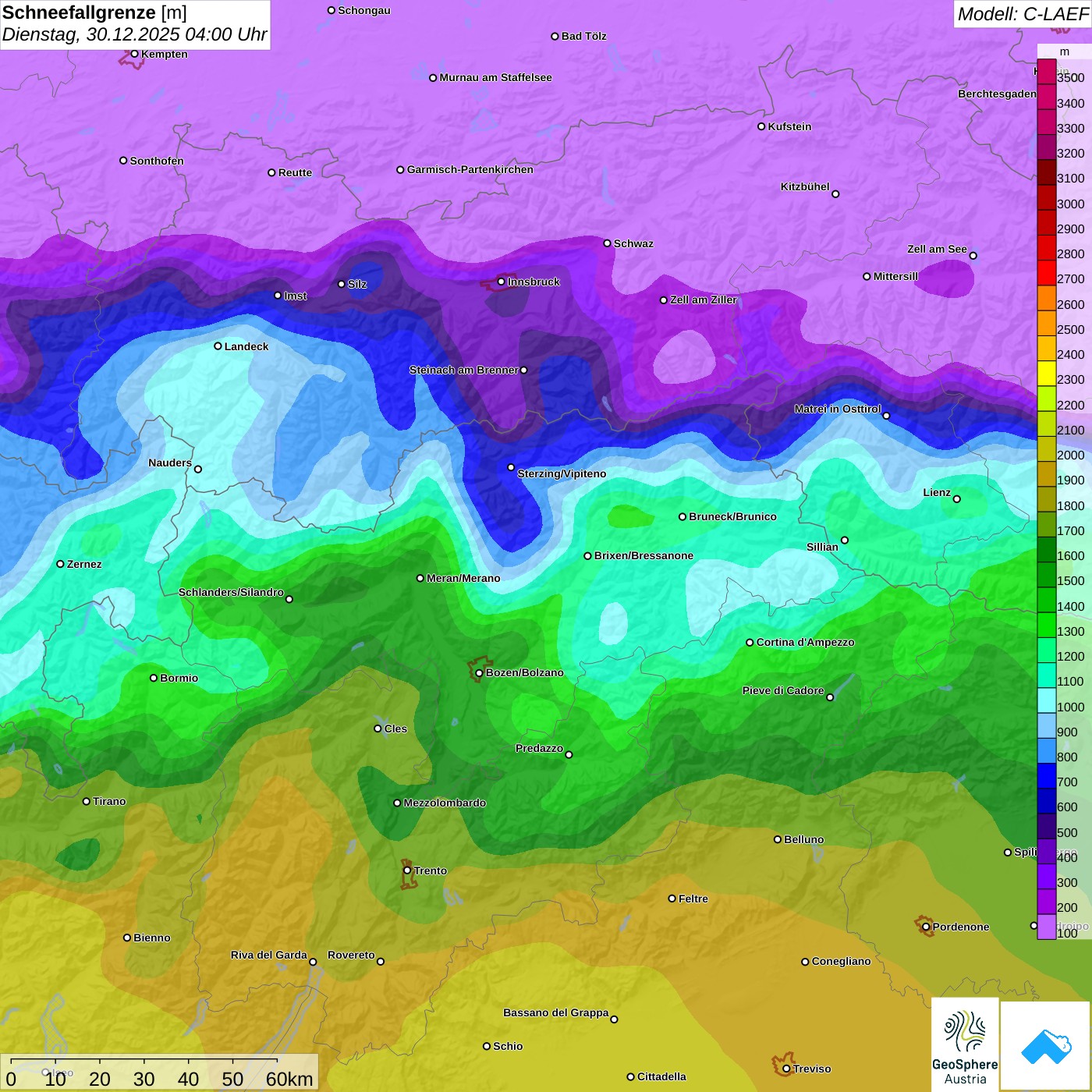1092x1092 pixels.
Task: Select the light violet 100 m legend swatch
Action: coord(1046,927)
